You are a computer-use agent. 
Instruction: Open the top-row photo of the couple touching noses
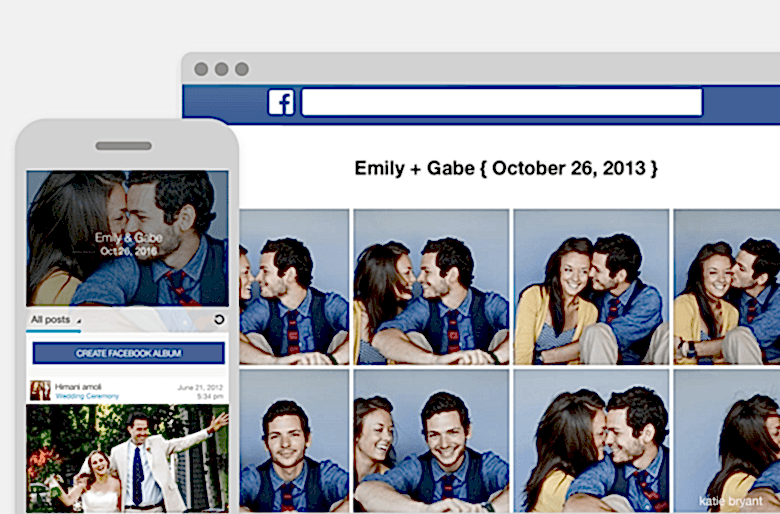(431, 287)
